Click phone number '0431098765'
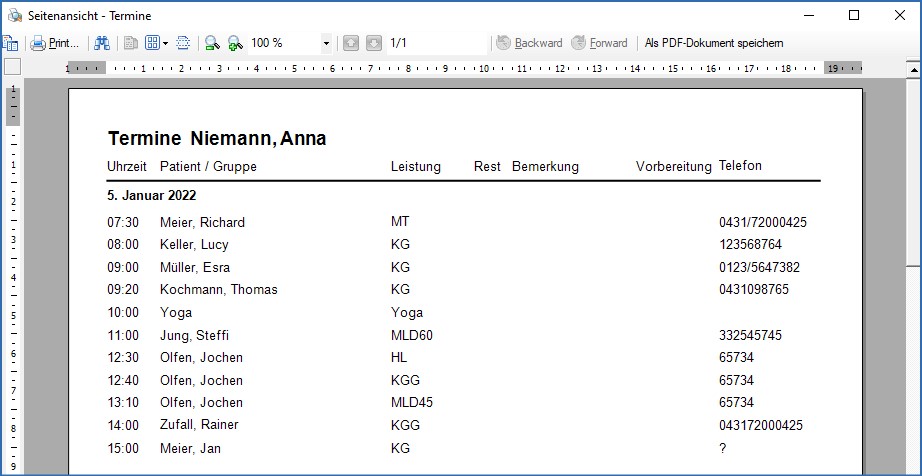The height and width of the screenshot is (476, 922). pyautogui.click(x=754, y=290)
